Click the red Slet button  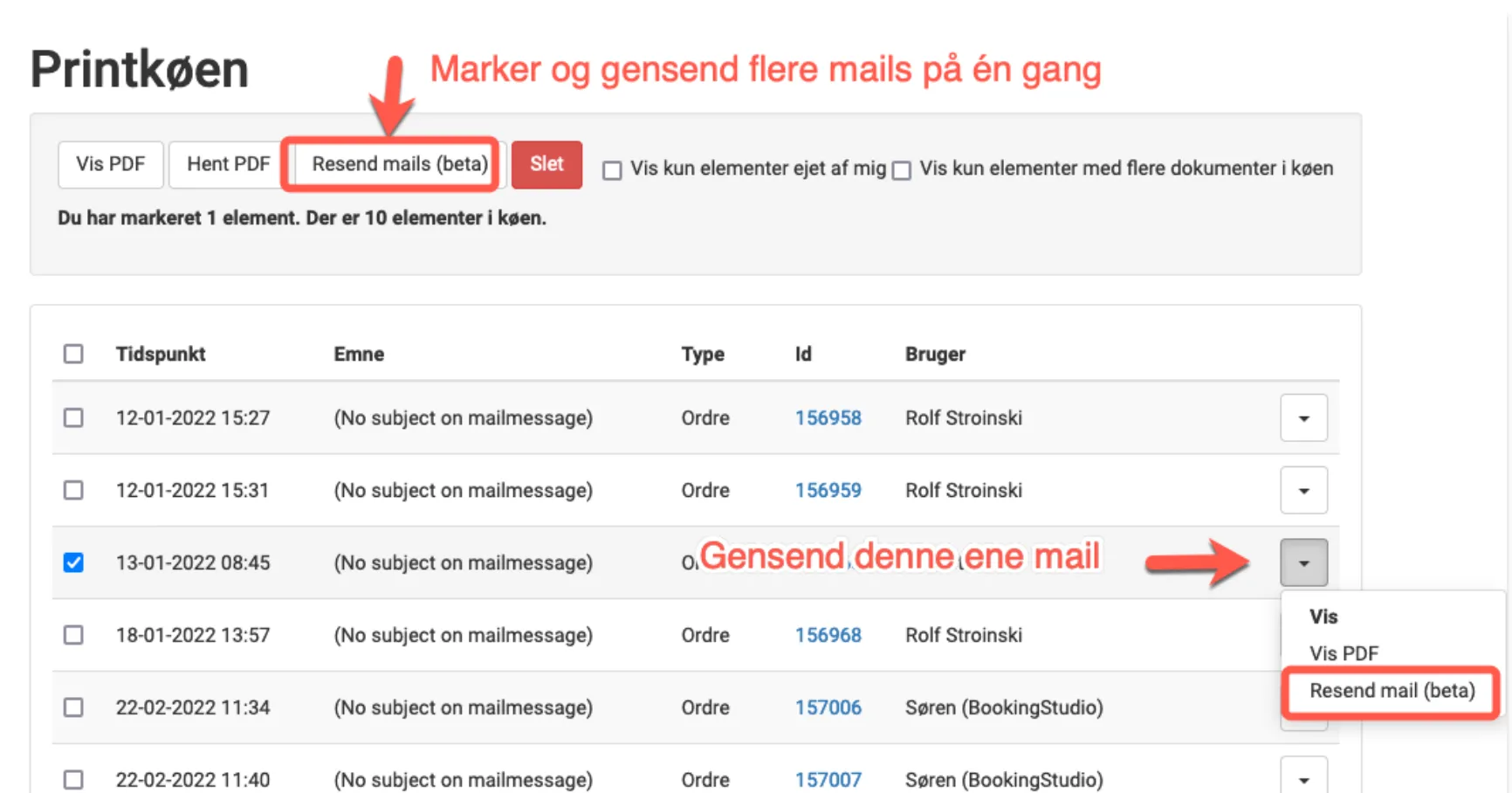(x=546, y=164)
